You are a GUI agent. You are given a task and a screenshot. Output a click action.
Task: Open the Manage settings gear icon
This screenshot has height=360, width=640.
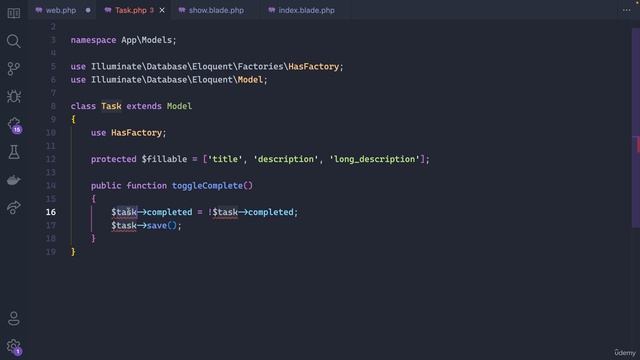pyautogui.click(x=14, y=347)
